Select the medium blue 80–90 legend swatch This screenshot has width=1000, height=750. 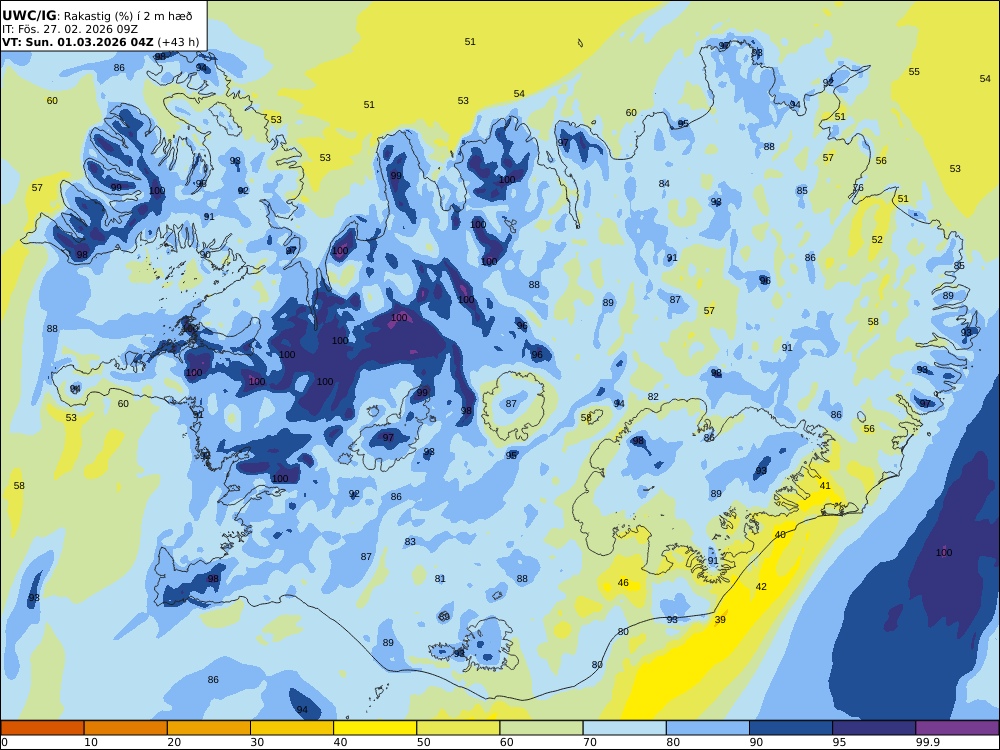click(x=708, y=728)
